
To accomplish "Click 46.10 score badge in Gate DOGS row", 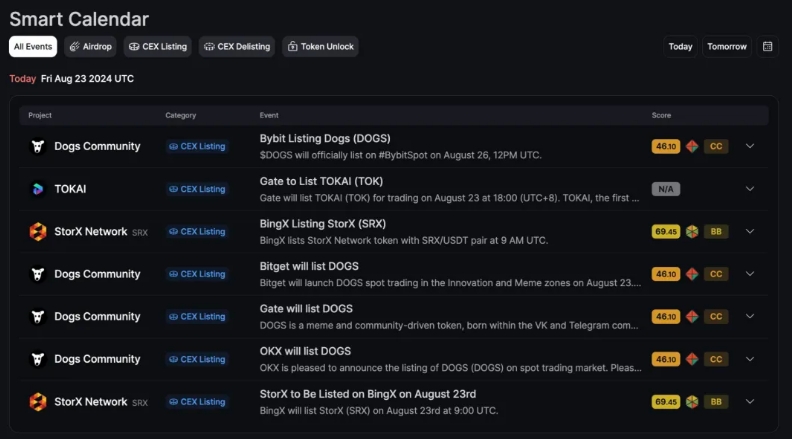I will [x=666, y=317].
